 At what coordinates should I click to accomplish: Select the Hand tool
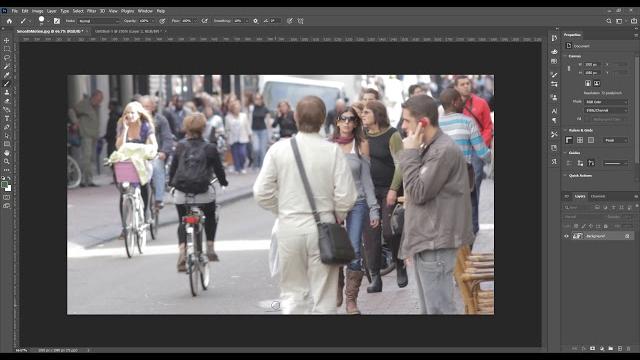tap(7, 153)
